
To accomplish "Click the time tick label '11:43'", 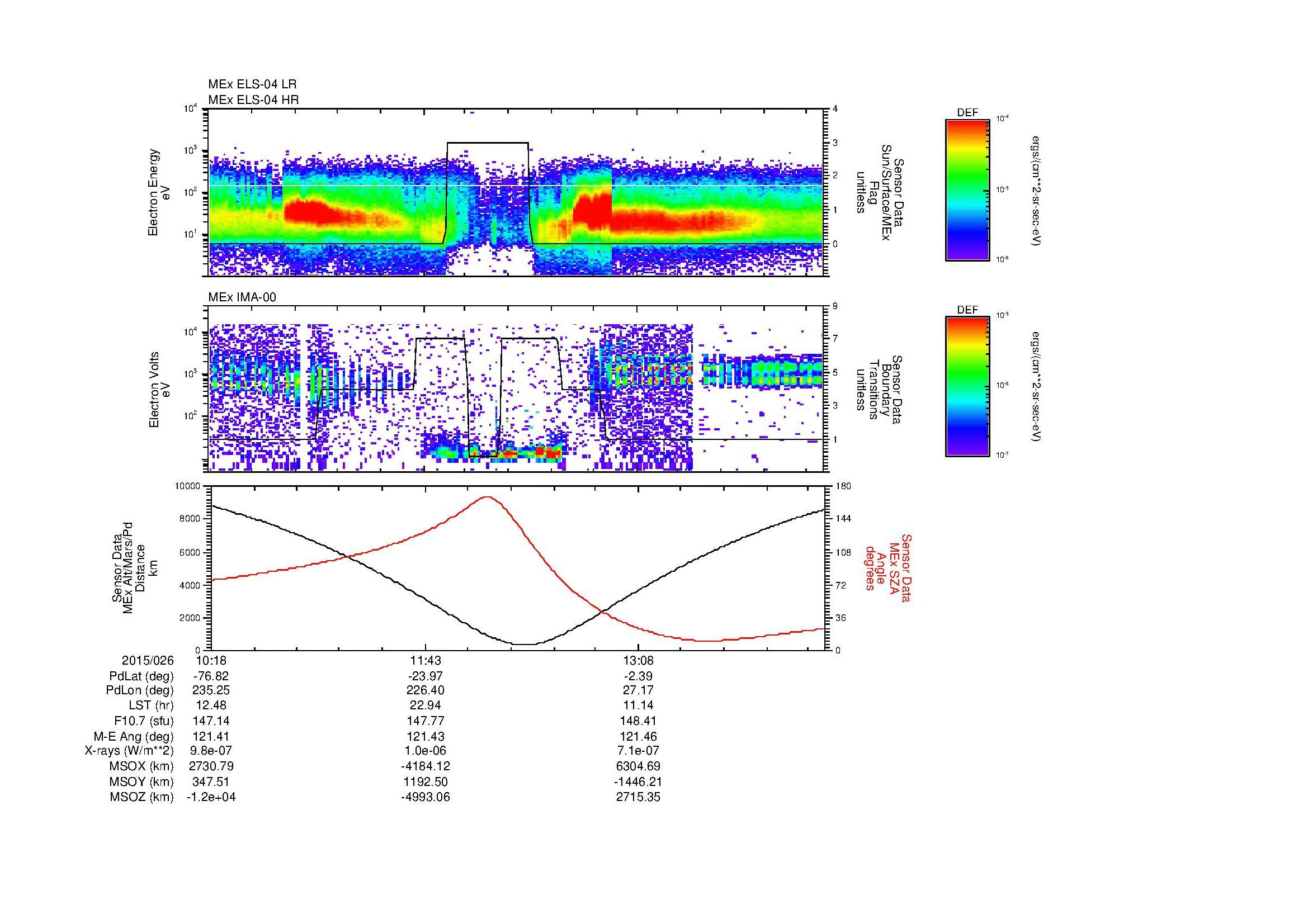I will 425,661.
